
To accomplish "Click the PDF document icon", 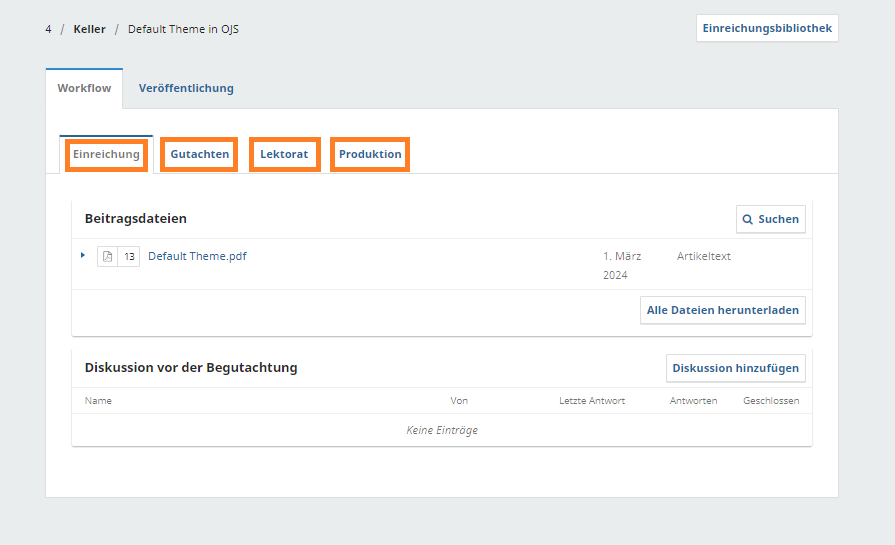I will coord(108,257).
